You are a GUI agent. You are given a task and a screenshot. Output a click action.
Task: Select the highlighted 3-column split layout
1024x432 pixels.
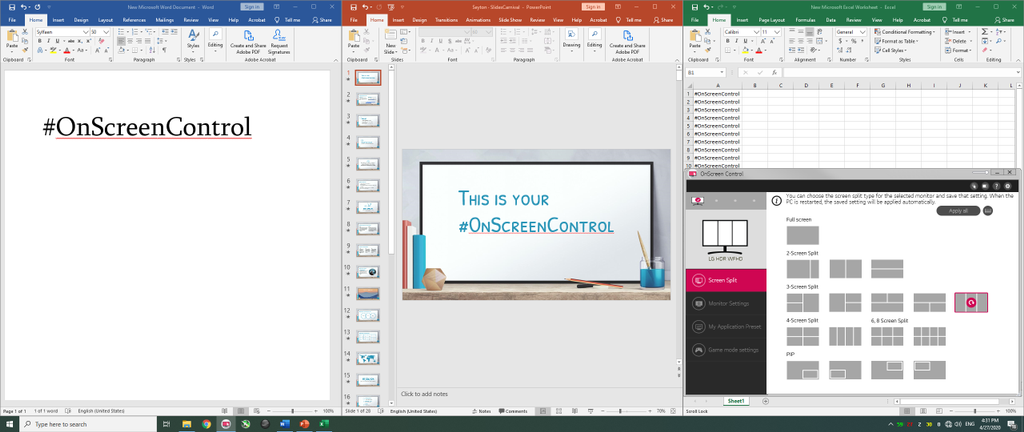point(971,302)
